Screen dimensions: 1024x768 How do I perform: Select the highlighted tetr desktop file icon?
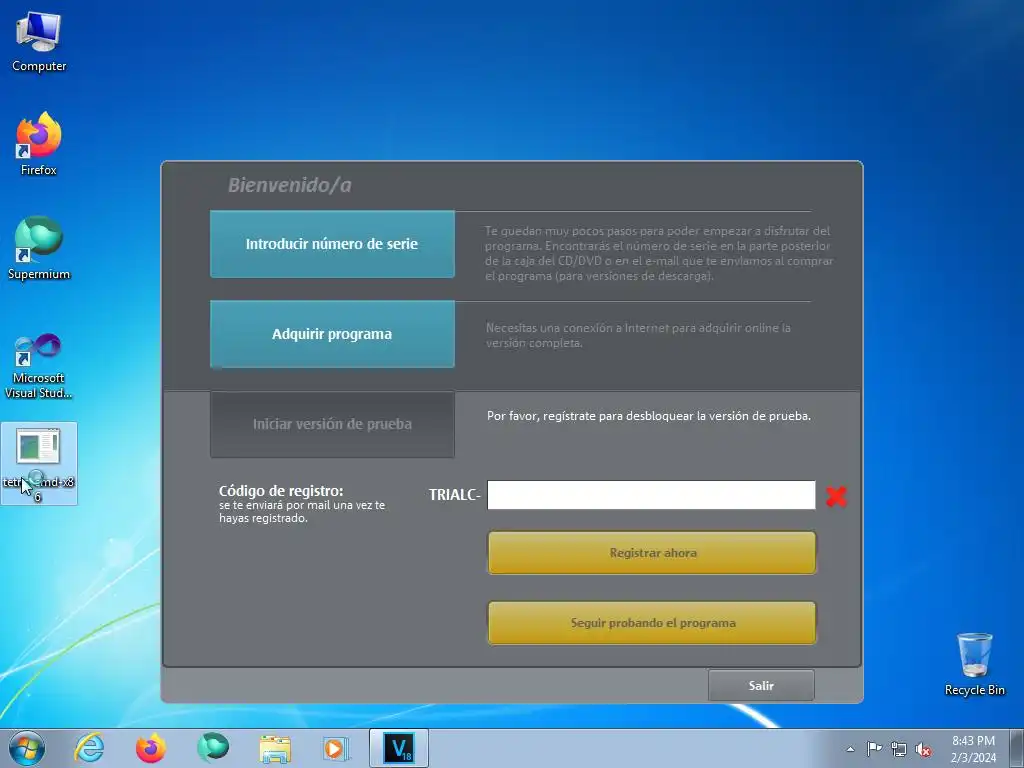pos(39,464)
